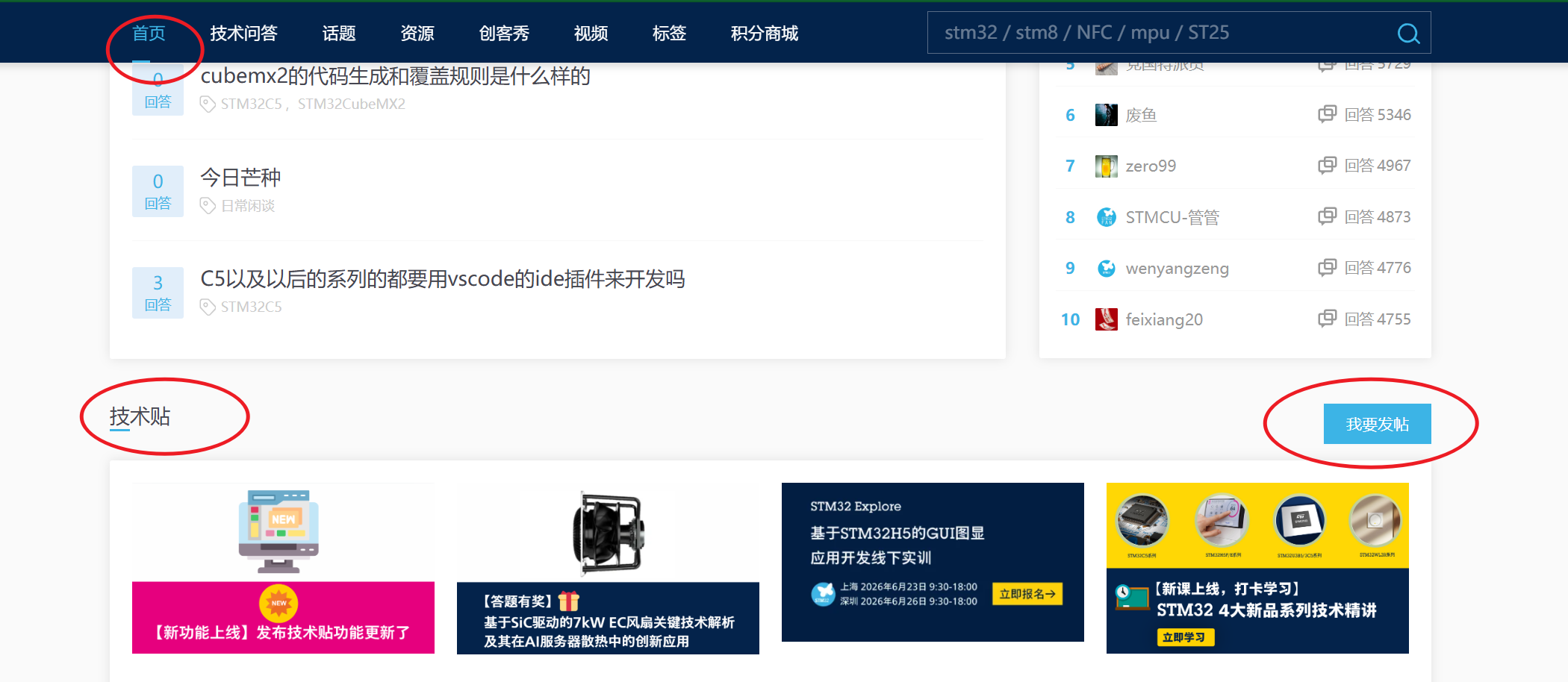
Task: Open the 新功能上线 发布技术贴功能更新了 banner
Action: tap(283, 569)
